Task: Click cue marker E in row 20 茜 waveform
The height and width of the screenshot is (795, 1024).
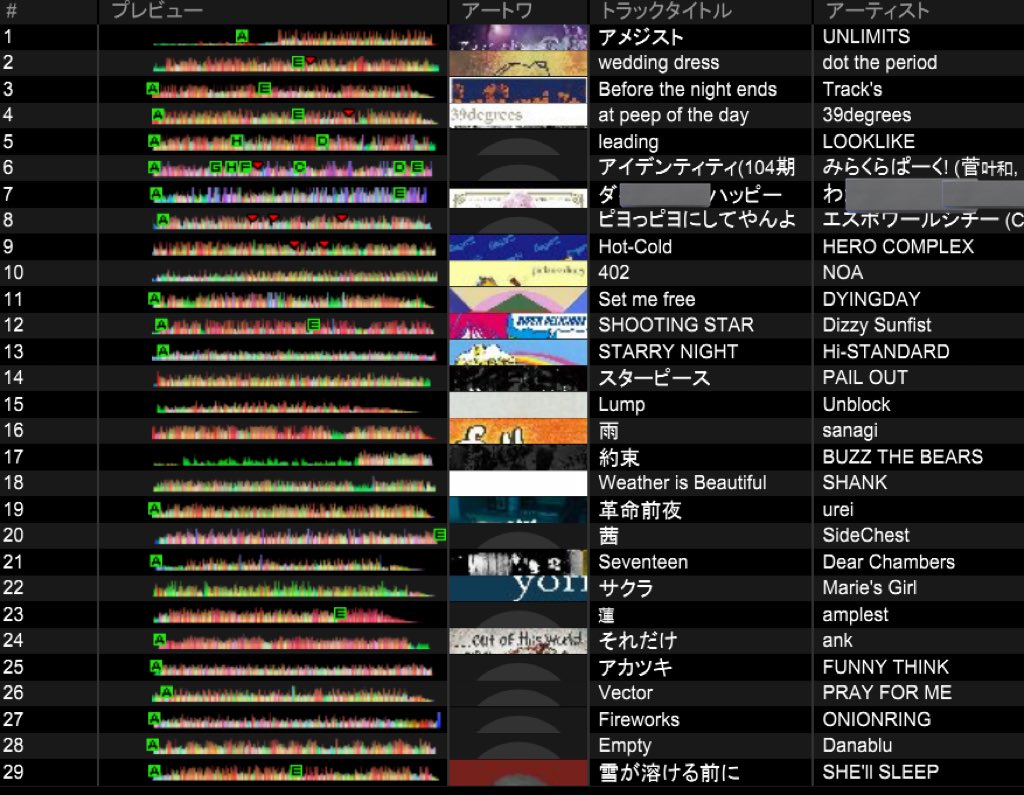Action: point(440,535)
